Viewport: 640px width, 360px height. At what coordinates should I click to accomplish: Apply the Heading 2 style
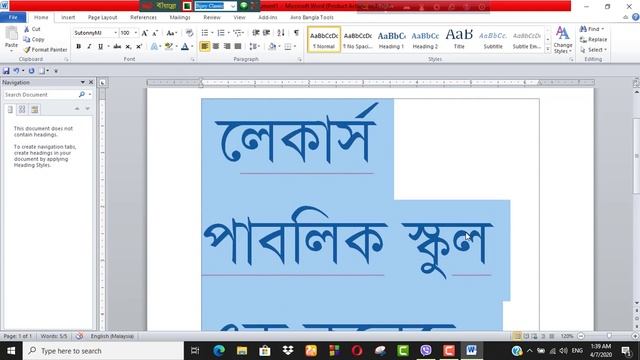pyautogui.click(x=425, y=40)
